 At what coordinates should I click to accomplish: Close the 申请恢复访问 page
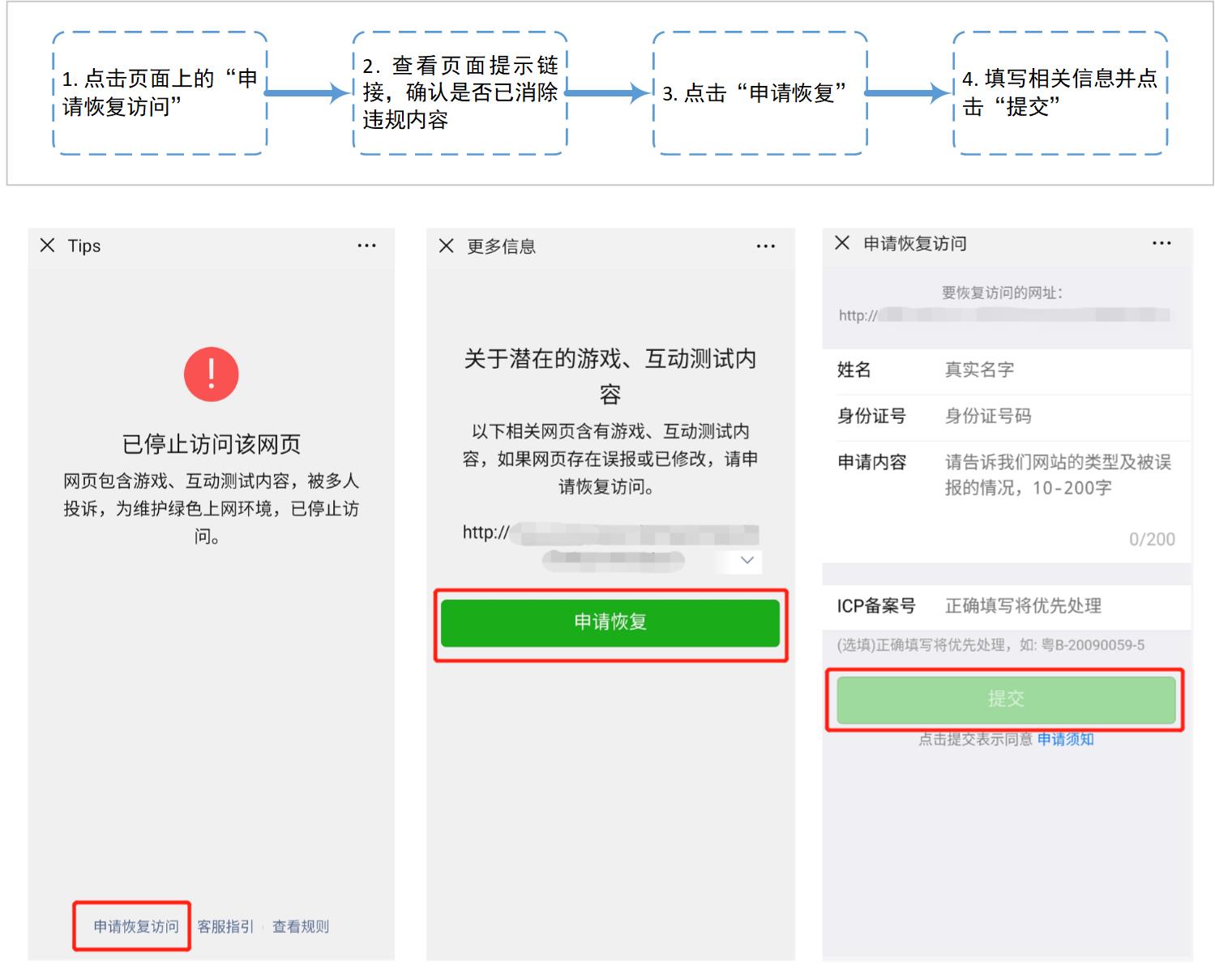[841, 242]
